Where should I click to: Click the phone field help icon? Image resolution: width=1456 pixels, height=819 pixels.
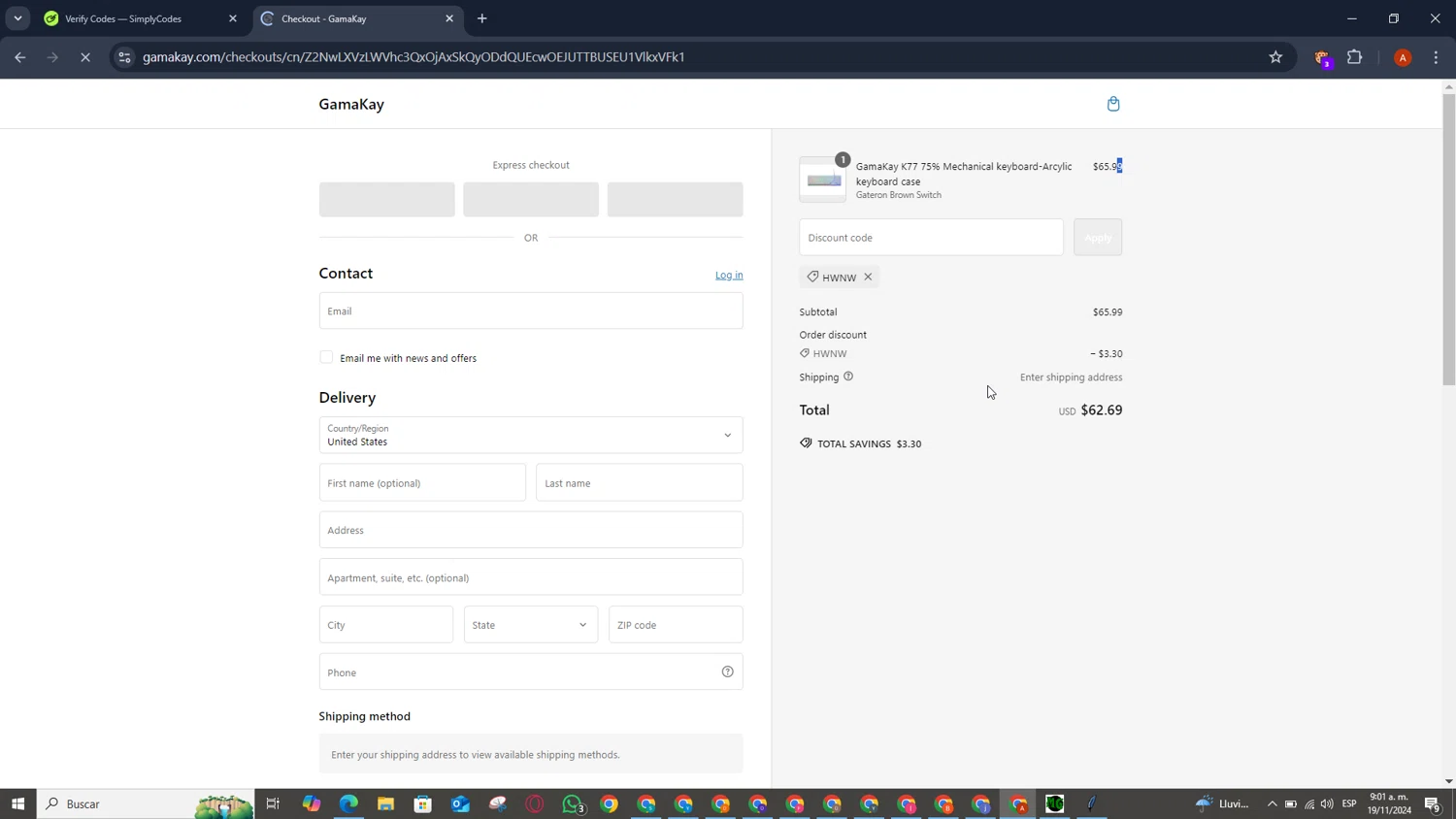click(727, 672)
